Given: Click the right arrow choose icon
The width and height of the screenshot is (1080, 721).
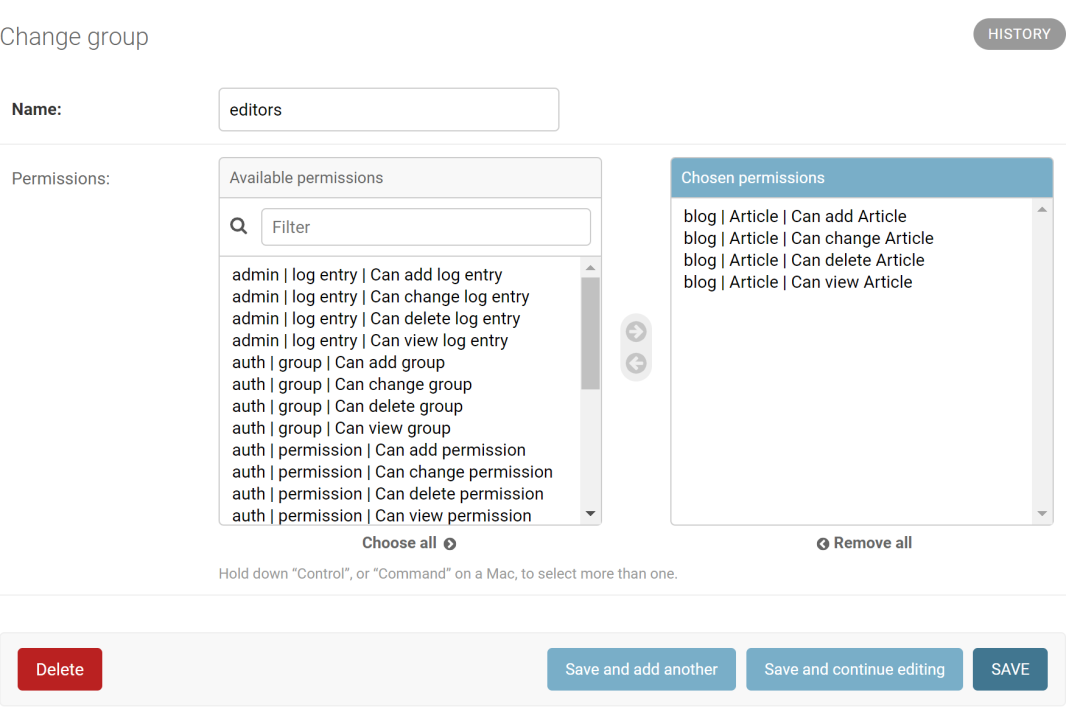Looking at the screenshot, I should pyautogui.click(x=636, y=332).
